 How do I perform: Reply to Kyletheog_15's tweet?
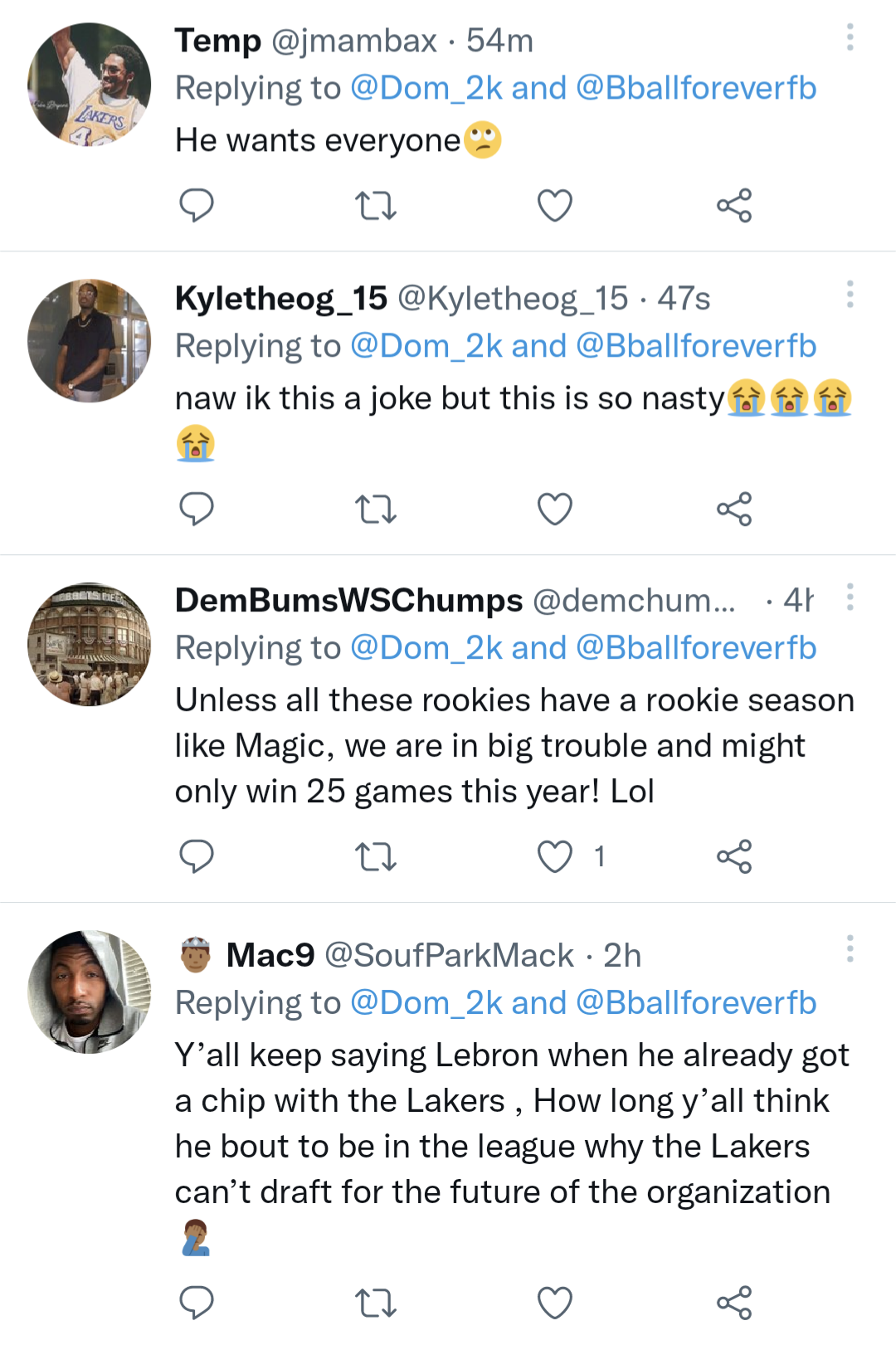(197, 509)
